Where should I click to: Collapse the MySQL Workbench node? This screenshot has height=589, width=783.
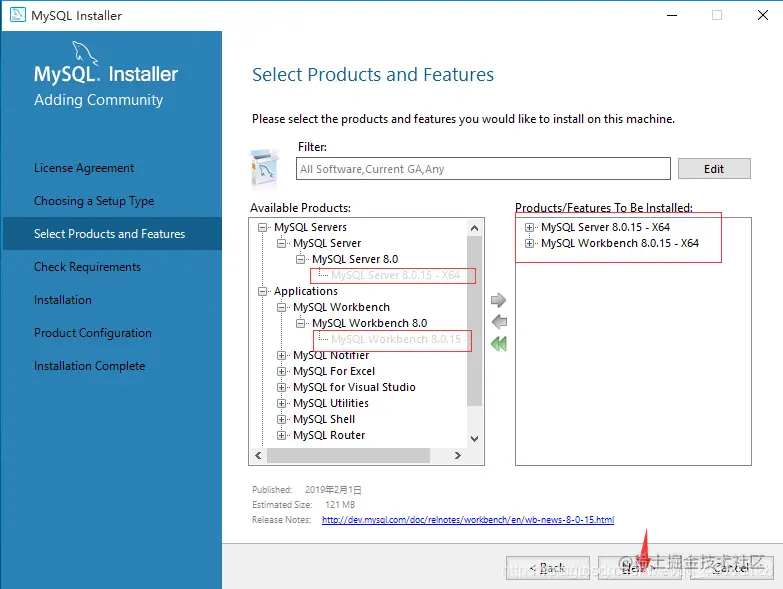pos(281,307)
